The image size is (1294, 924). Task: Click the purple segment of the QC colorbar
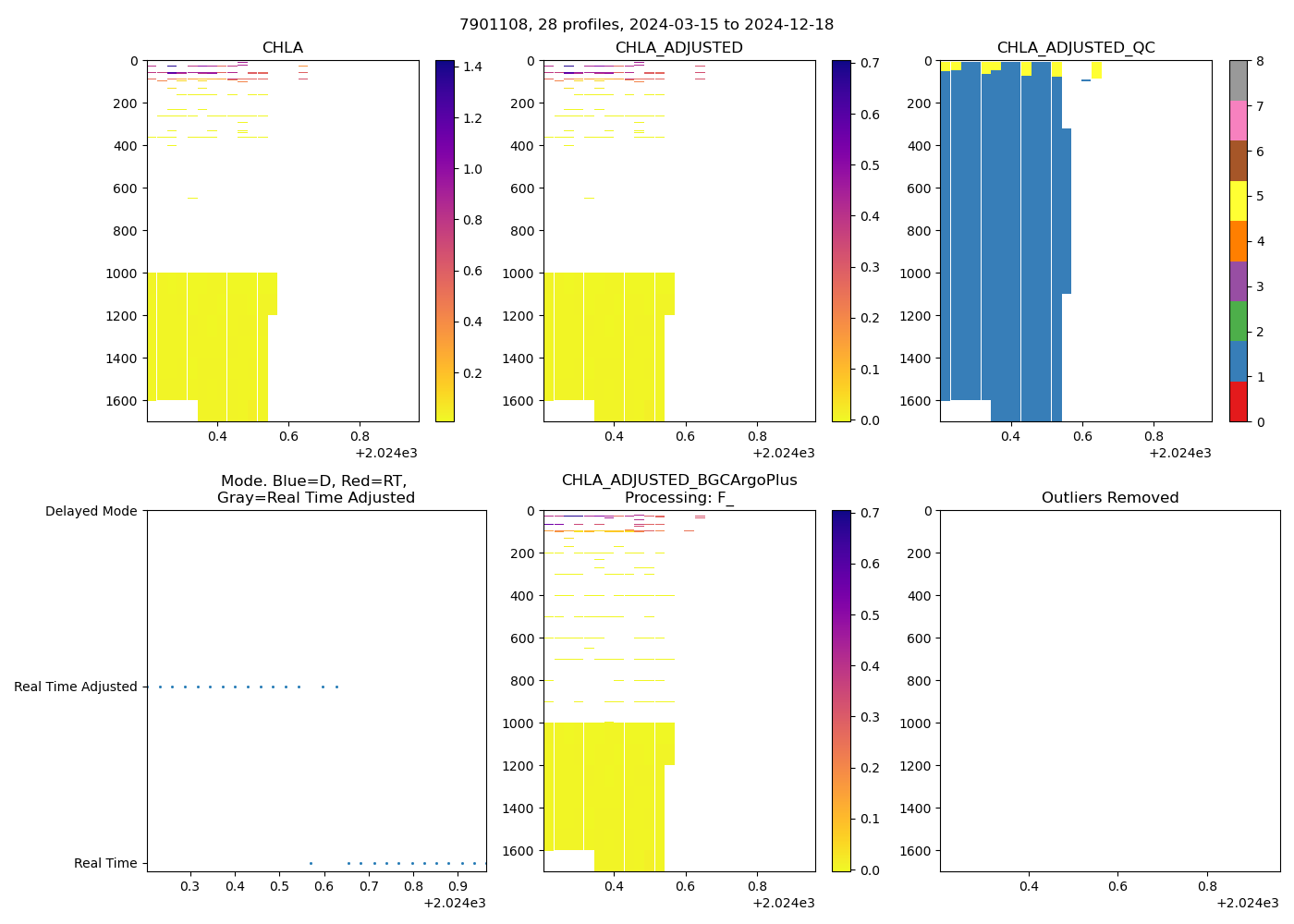(x=1238, y=281)
